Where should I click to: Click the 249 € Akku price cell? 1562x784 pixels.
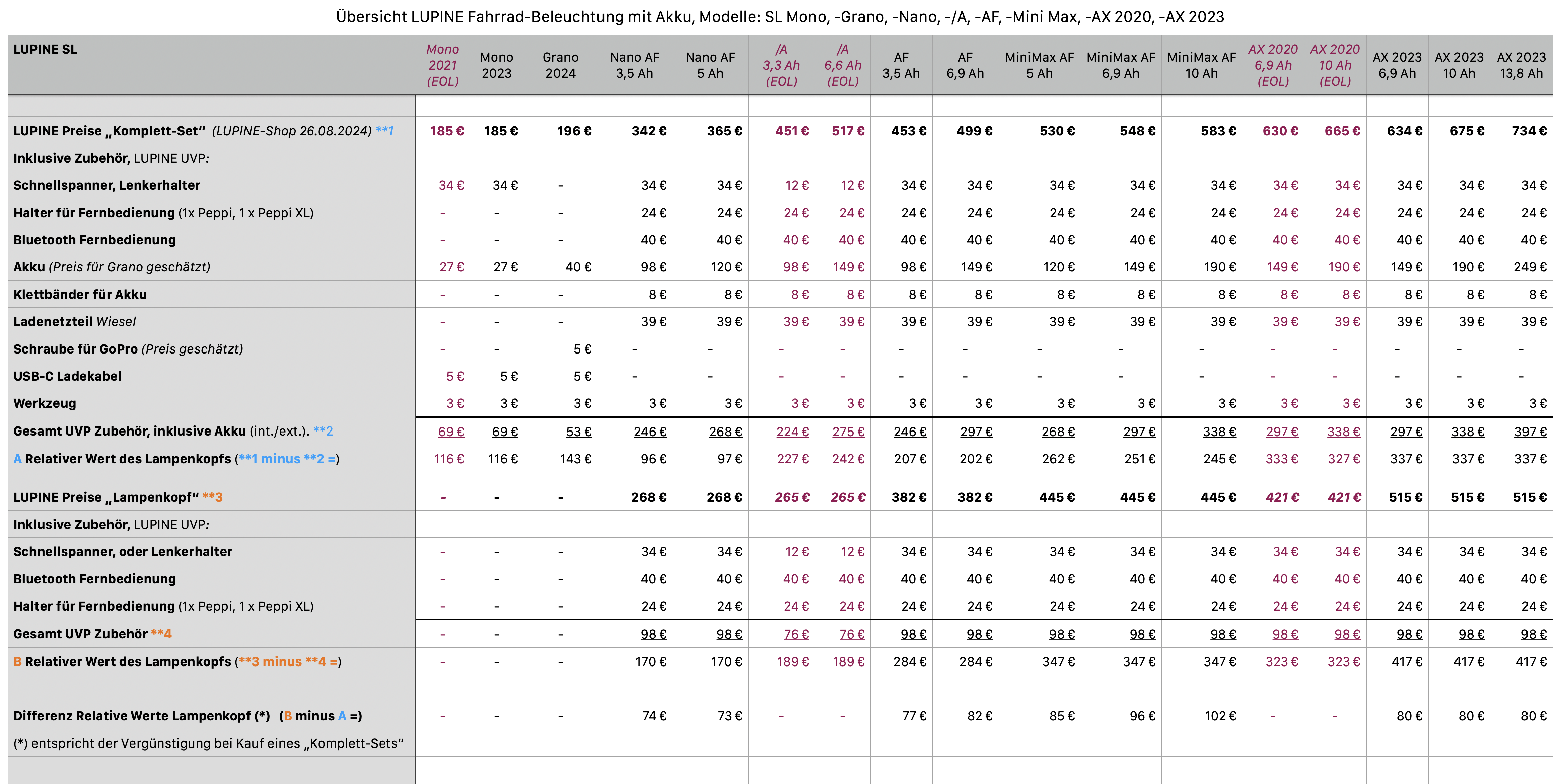(1529, 267)
